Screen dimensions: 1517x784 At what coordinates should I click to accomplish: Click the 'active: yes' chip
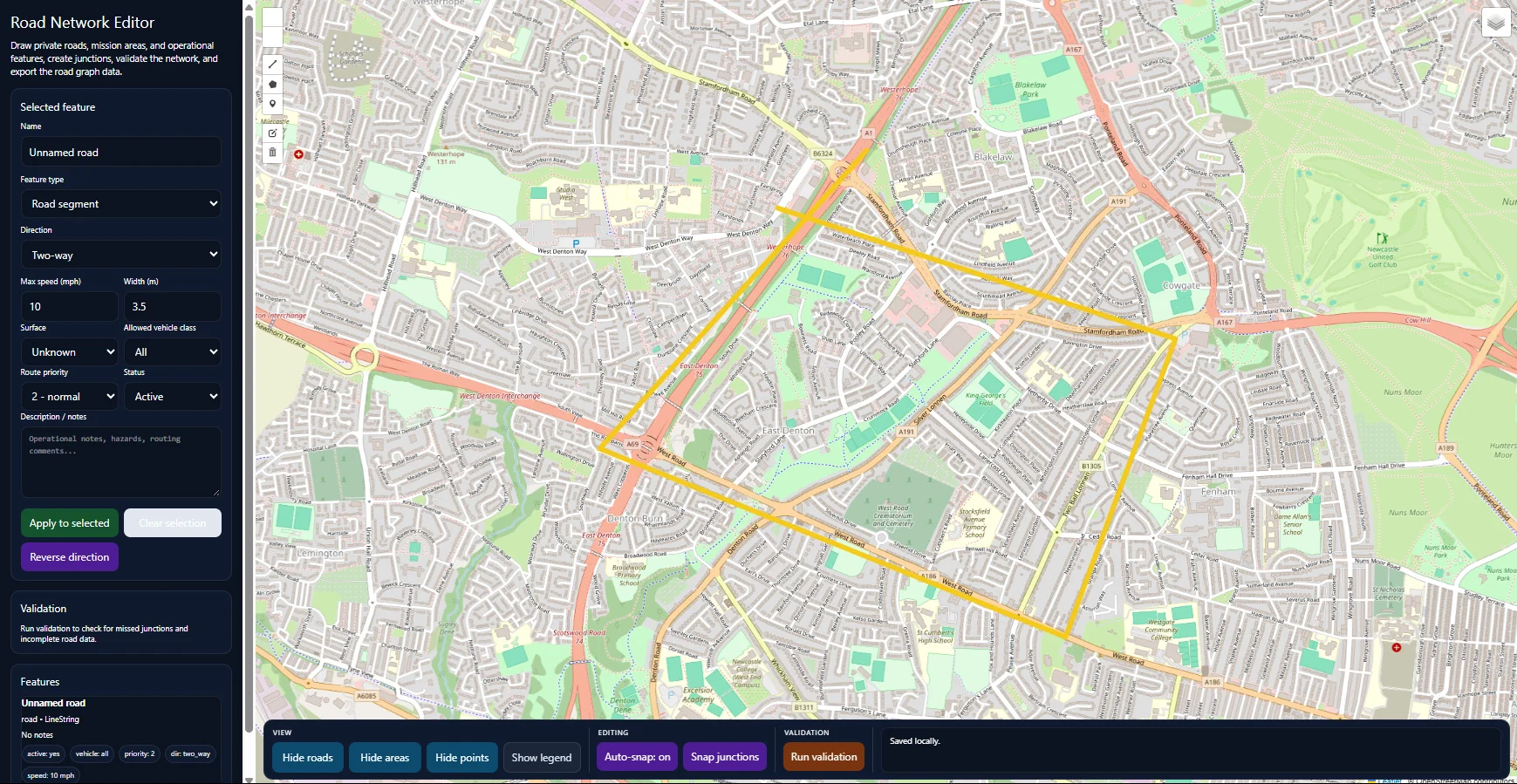pyautogui.click(x=44, y=753)
